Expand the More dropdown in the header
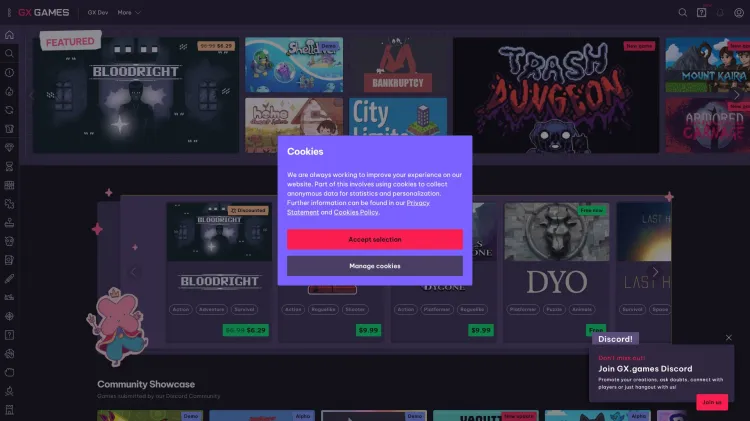The image size is (750, 421). 129,13
